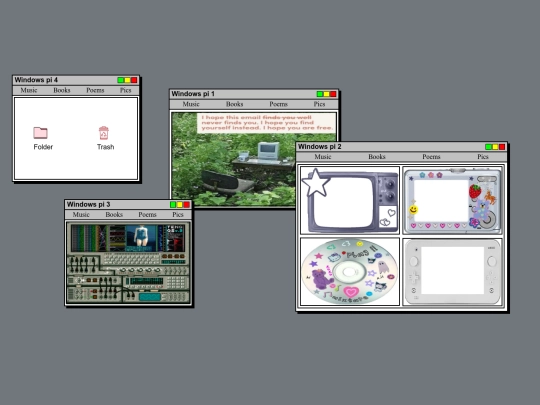Open Music menu in Windows pi 1
Screen dimensions: 540x405
[191, 104]
